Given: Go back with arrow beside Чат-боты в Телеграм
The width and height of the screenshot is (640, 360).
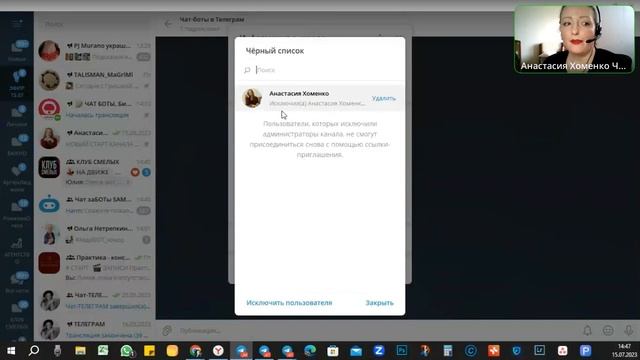Looking at the screenshot, I should pyautogui.click(x=168, y=24).
